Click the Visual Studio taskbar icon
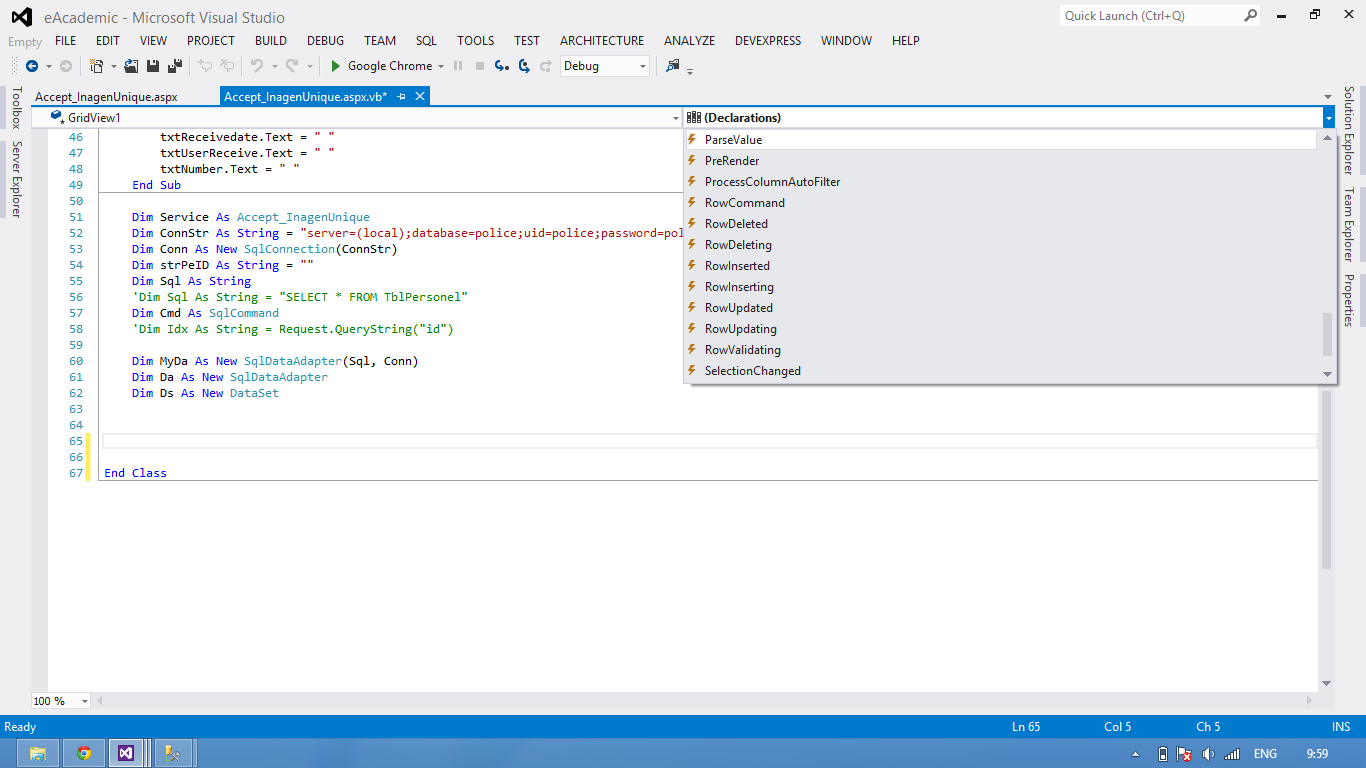 (126, 753)
